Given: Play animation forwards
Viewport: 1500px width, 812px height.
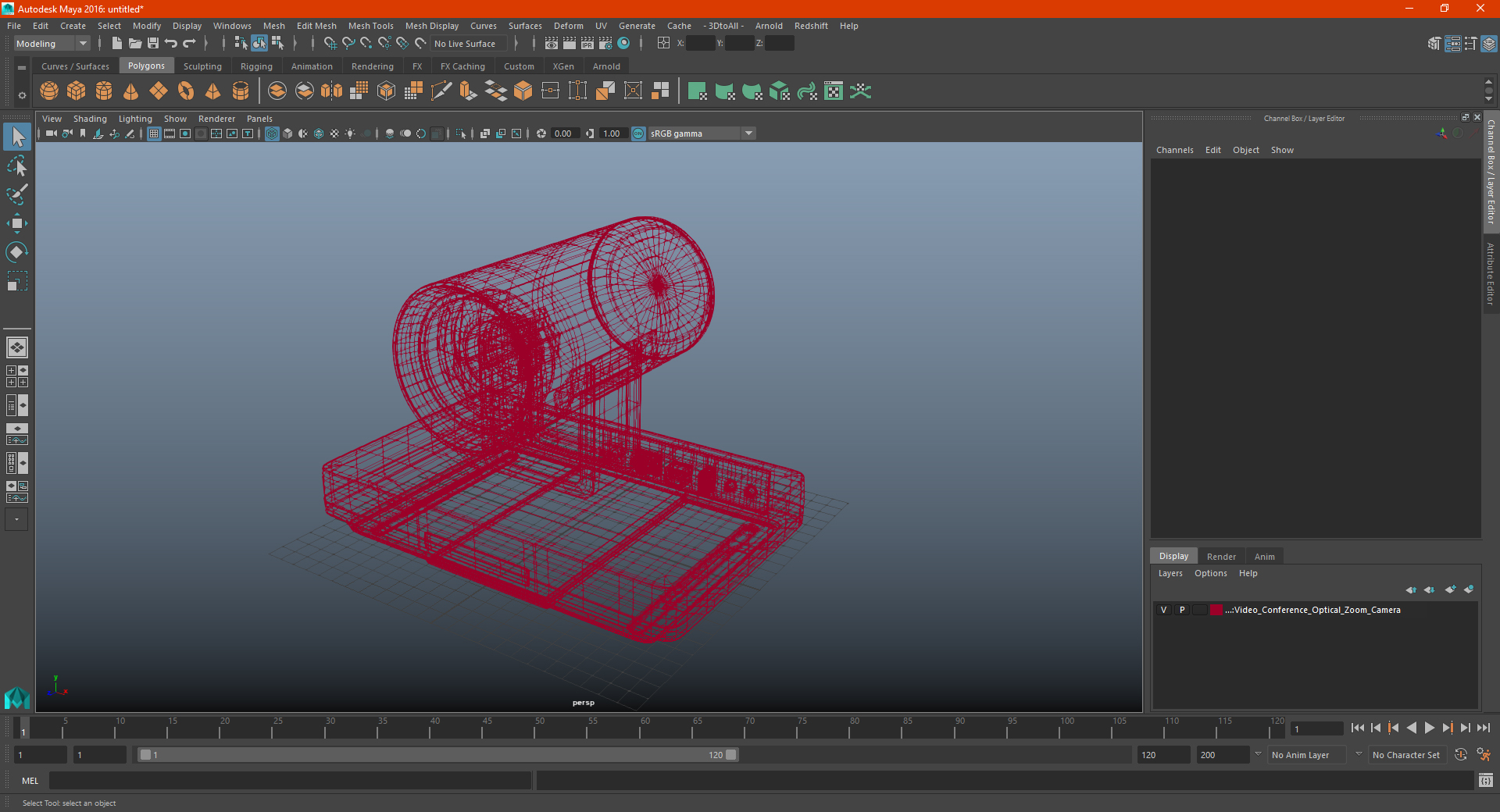Looking at the screenshot, I should click(1429, 728).
